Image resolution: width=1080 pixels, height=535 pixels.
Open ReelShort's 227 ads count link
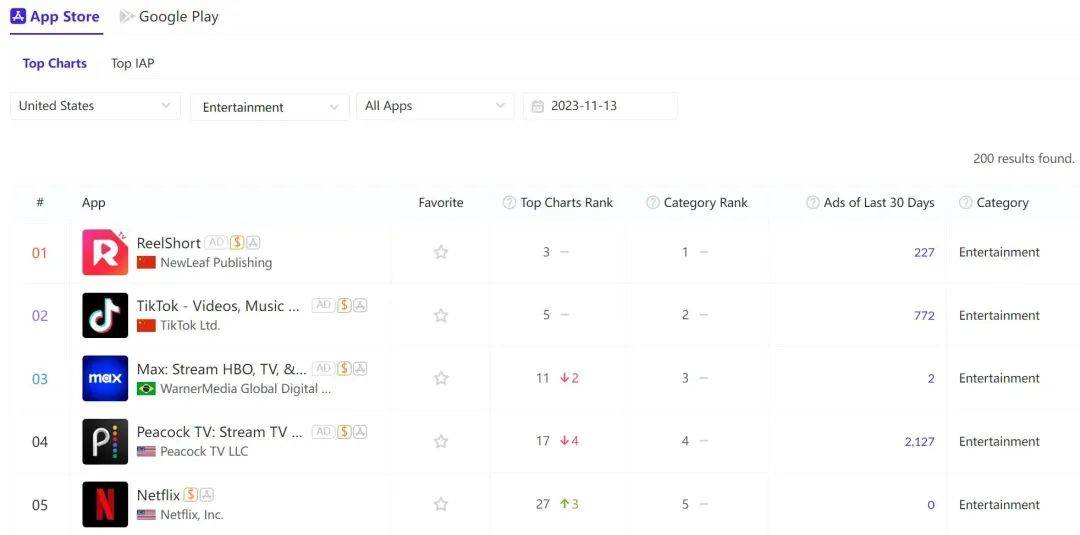923,252
